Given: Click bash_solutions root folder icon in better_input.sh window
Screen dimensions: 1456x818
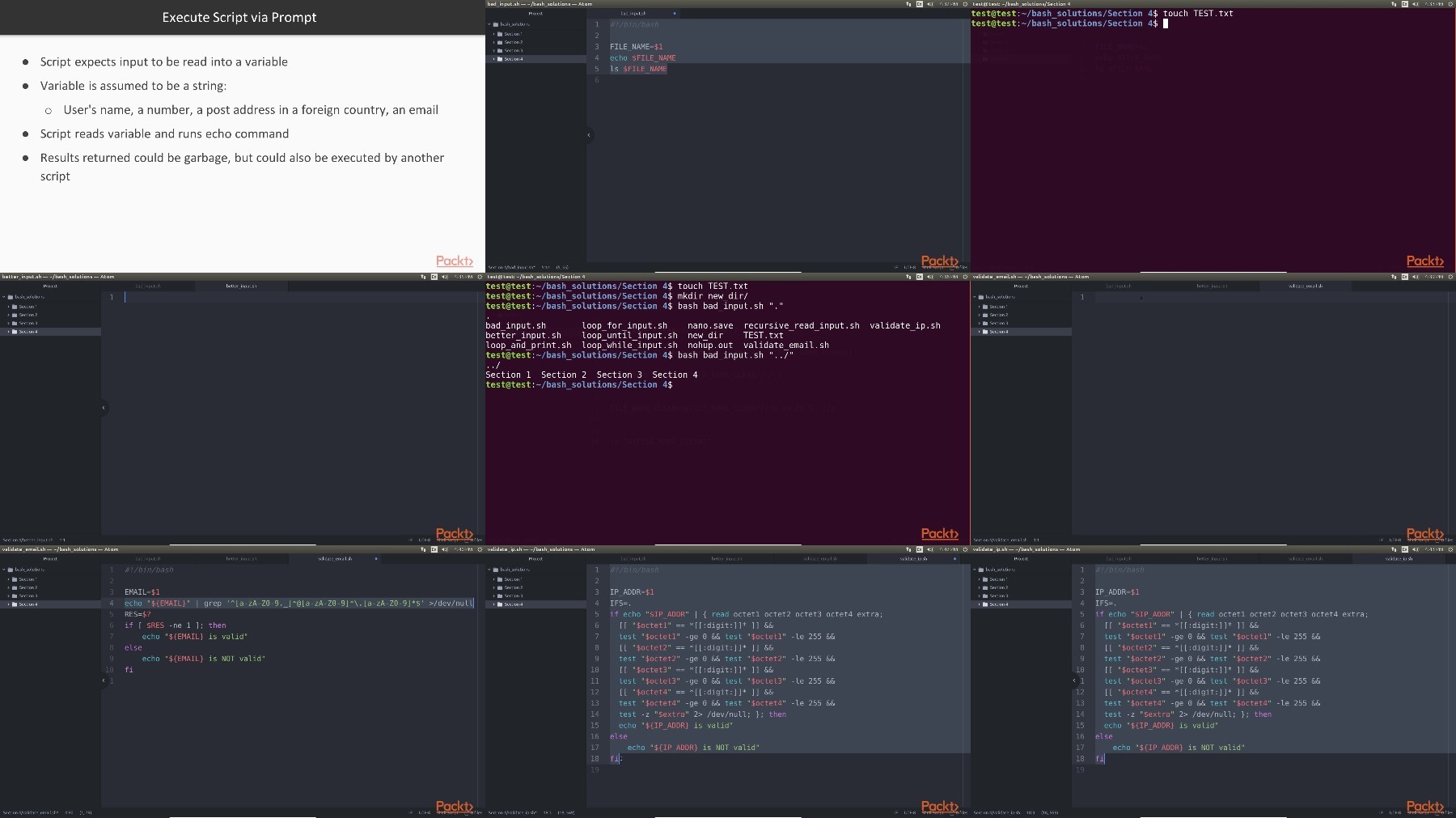Looking at the screenshot, I should click(x=10, y=297).
